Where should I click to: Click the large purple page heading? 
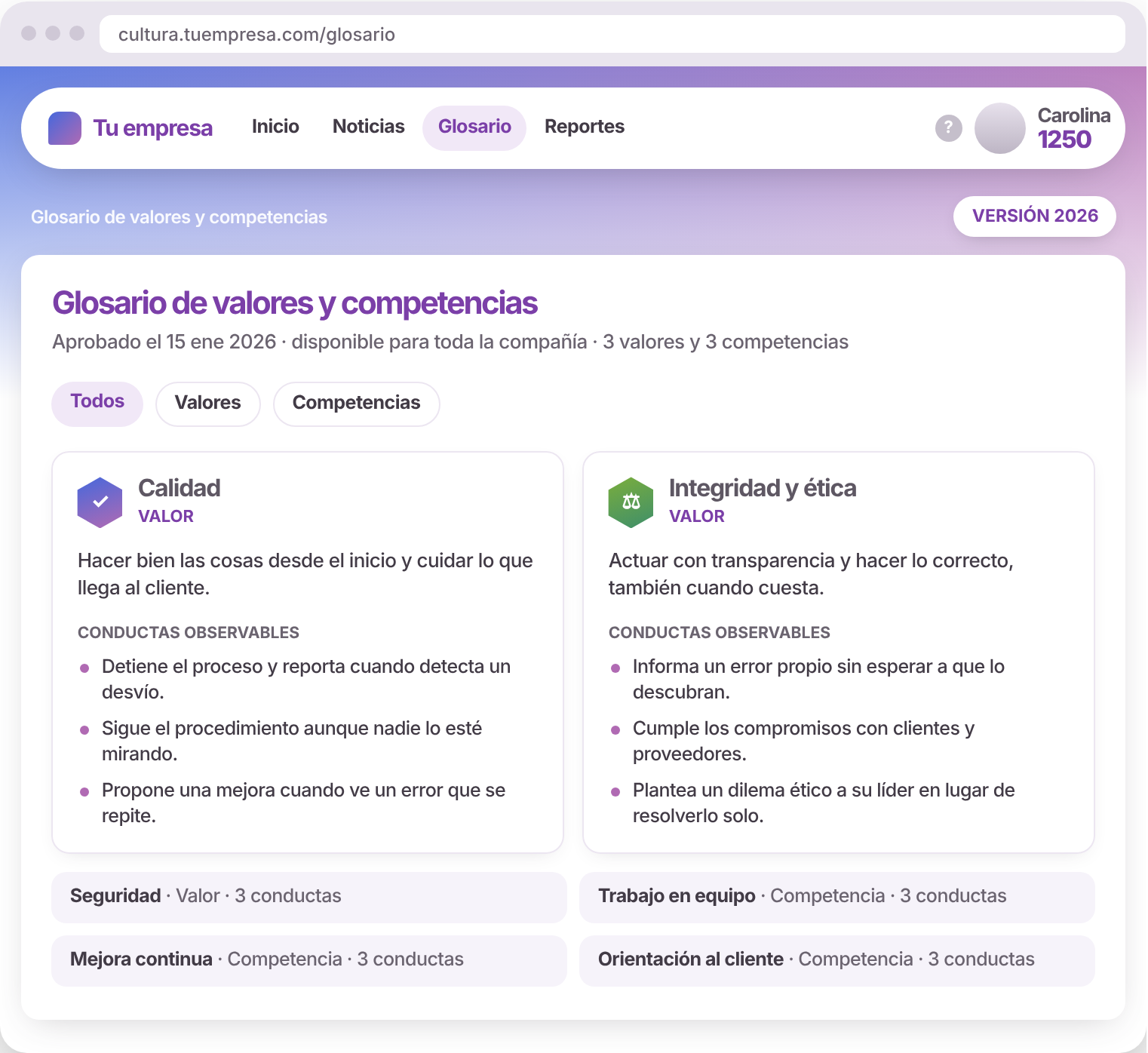[295, 303]
